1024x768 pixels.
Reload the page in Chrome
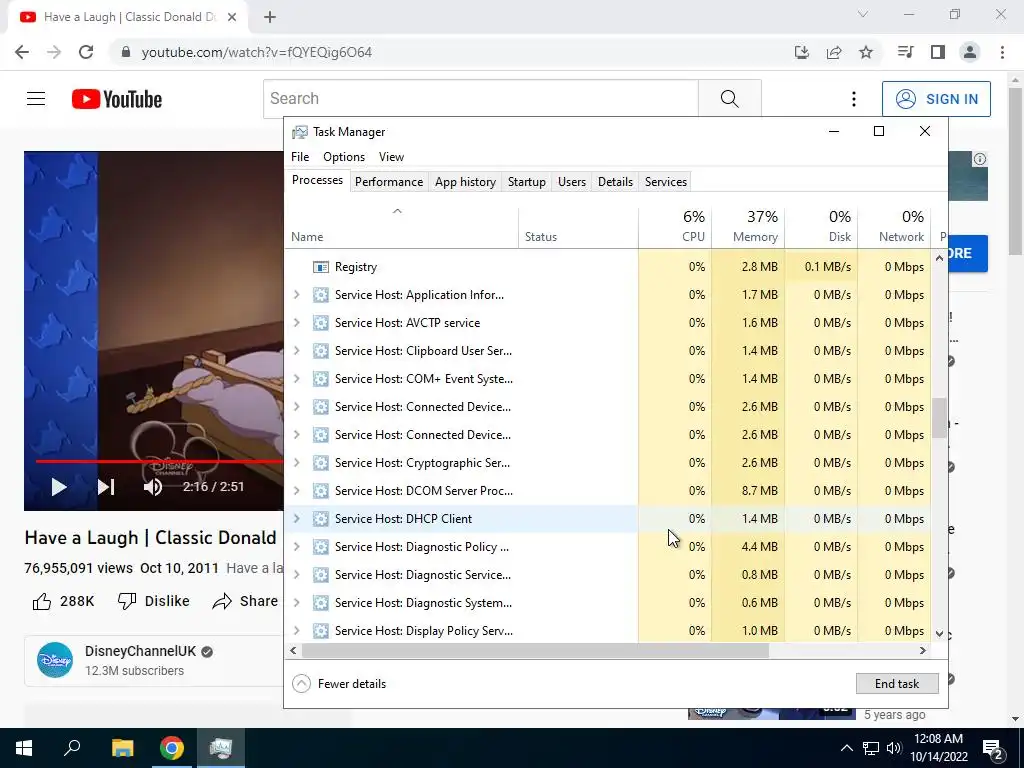86,52
